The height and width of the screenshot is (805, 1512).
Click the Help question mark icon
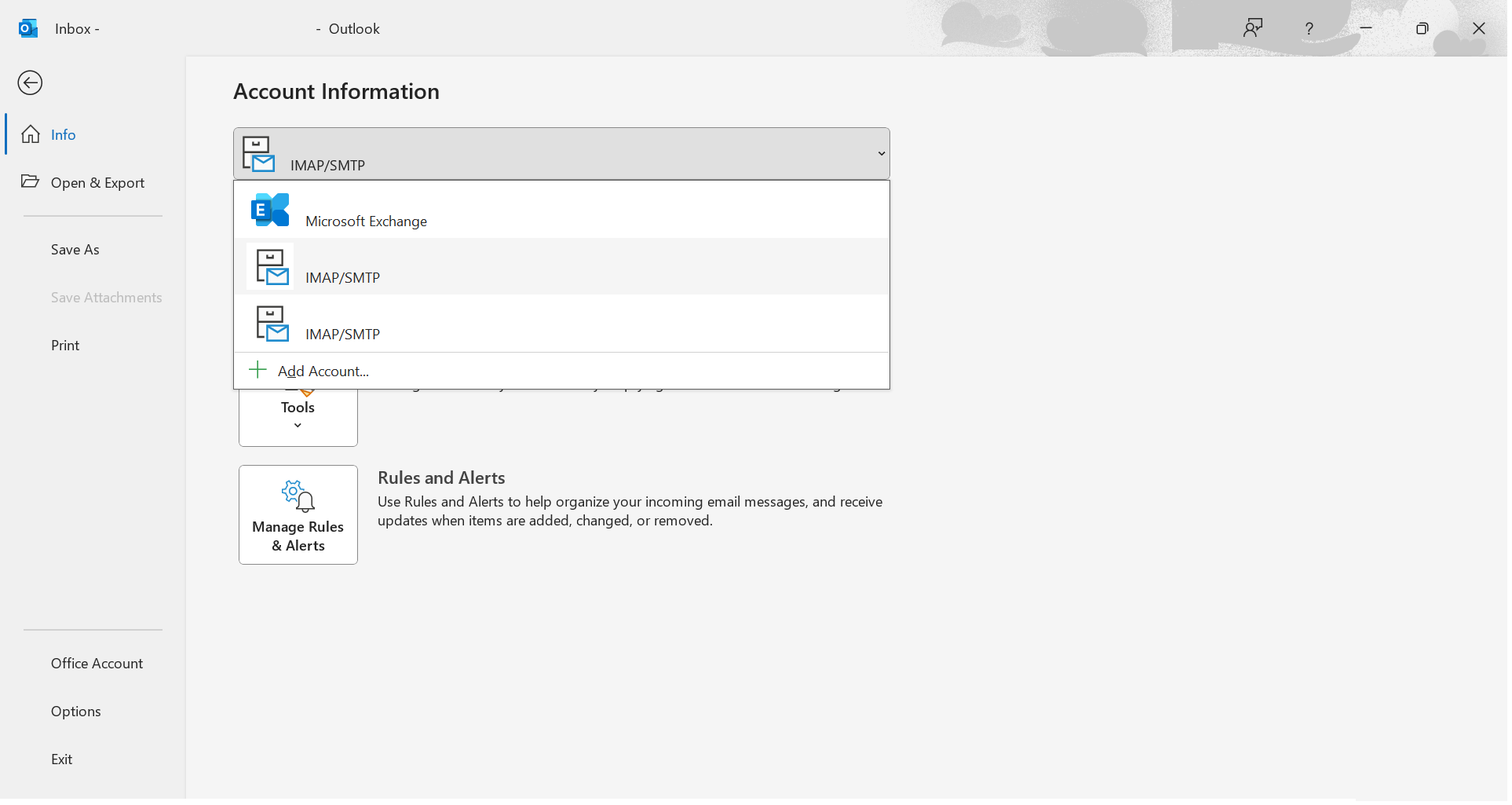click(x=1309, y=29)
